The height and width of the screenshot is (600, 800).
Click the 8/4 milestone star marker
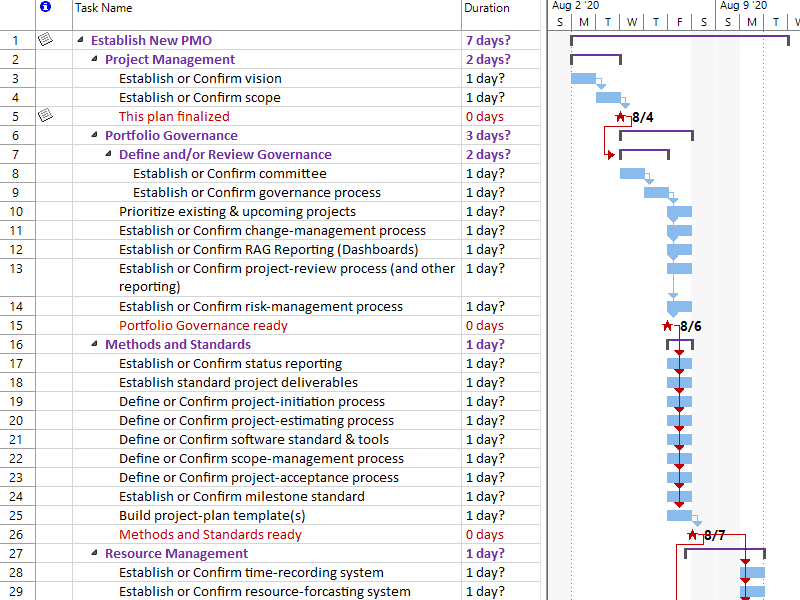coord(620,116)
